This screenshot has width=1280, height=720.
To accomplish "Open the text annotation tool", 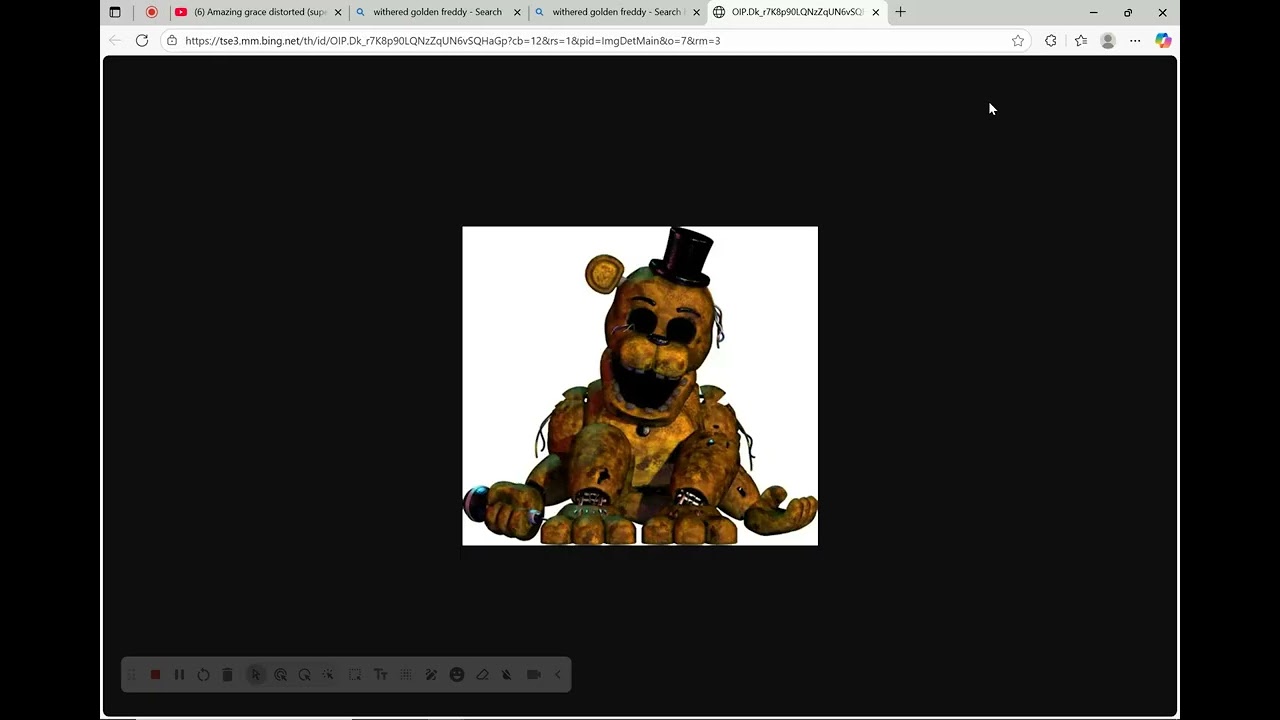I will 380,675.
